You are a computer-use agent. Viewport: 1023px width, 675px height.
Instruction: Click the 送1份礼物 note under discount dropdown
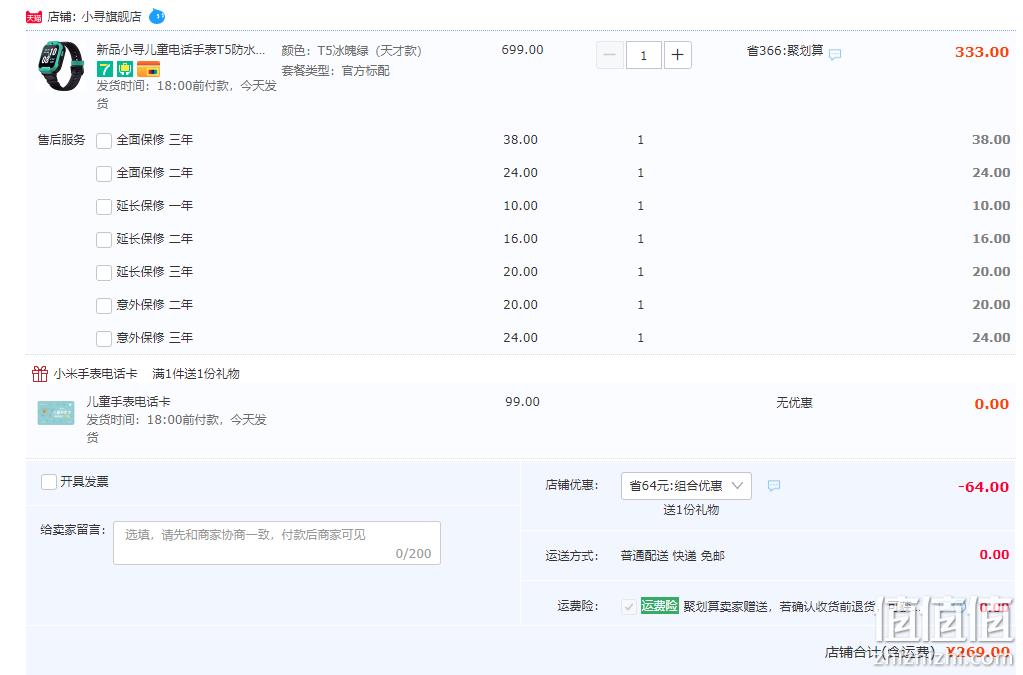691,510
